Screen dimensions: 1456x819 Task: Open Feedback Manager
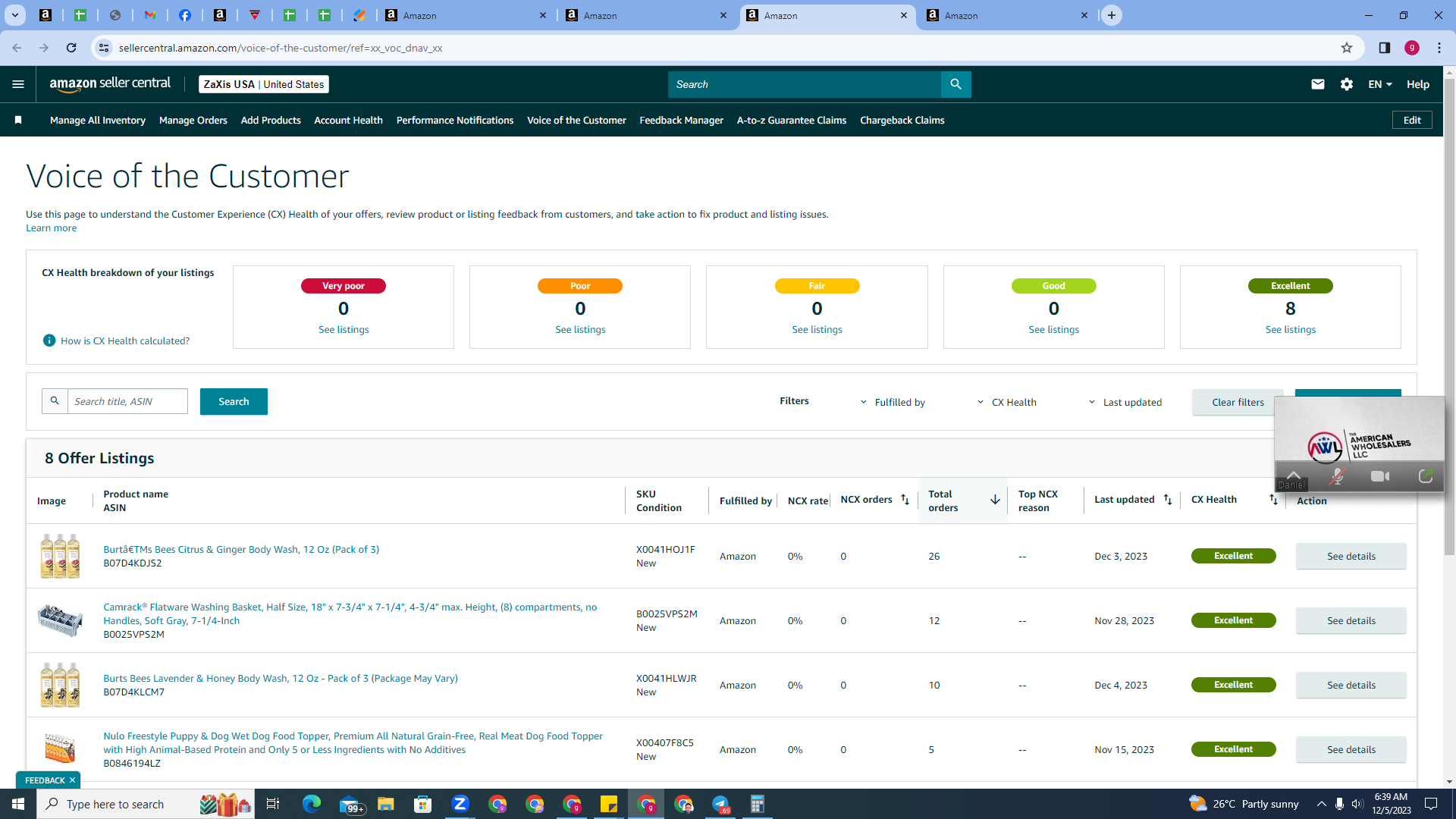coord(682,120)
